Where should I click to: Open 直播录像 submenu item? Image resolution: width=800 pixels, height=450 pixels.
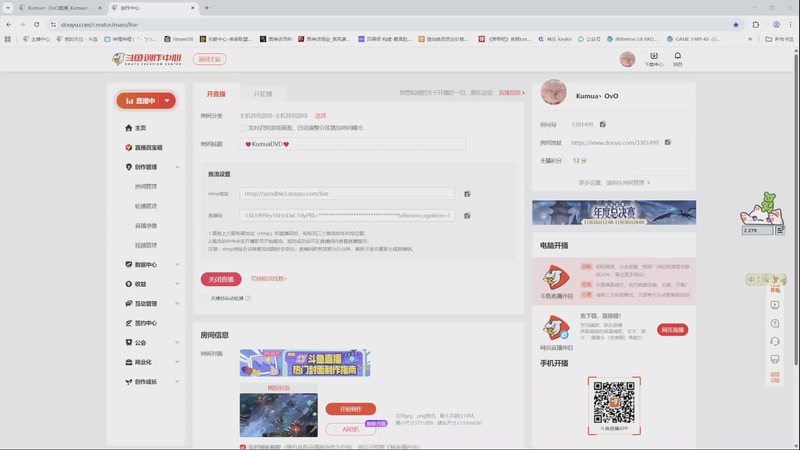[146, 226]
